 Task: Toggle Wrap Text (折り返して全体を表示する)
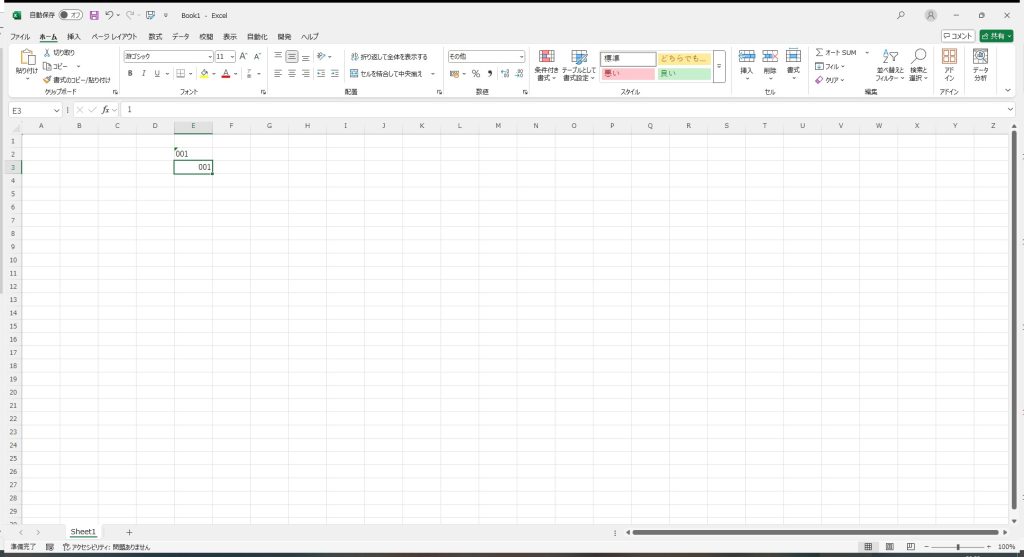pos(389,57)
